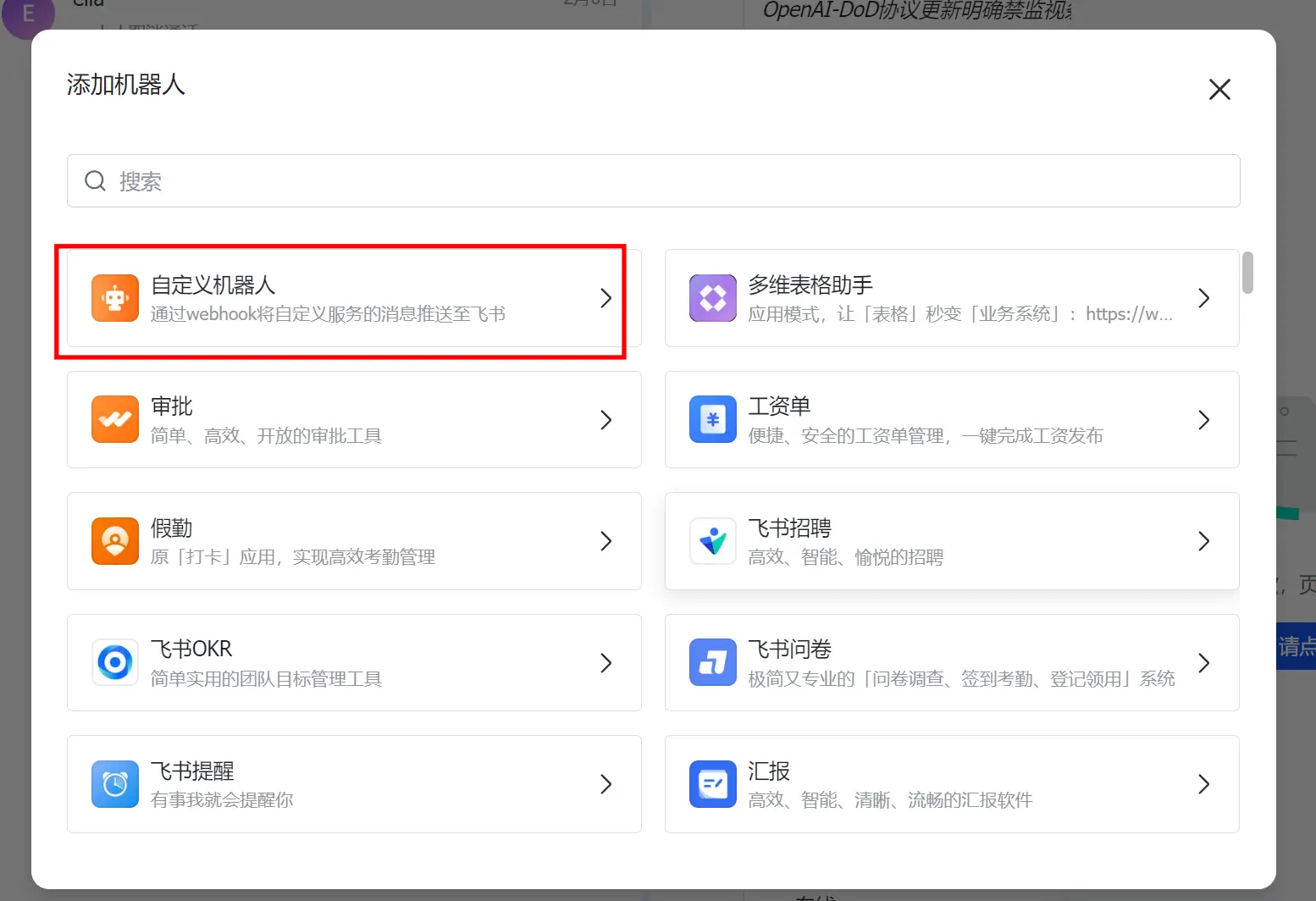
Task: Click description 有事我就会提醒你
Action: click(x=222, y=800)
